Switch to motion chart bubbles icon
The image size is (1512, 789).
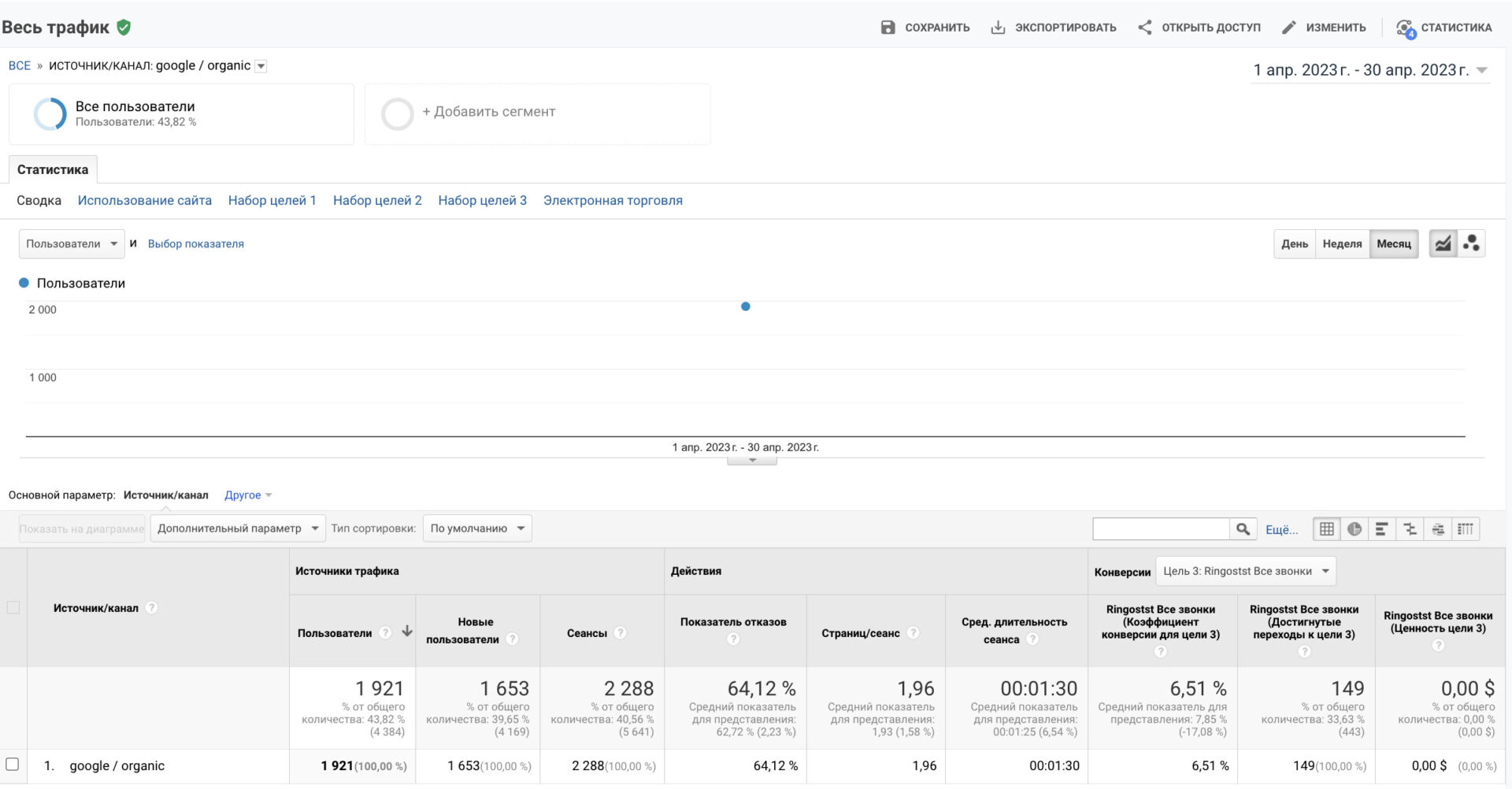coord(1471,244)
